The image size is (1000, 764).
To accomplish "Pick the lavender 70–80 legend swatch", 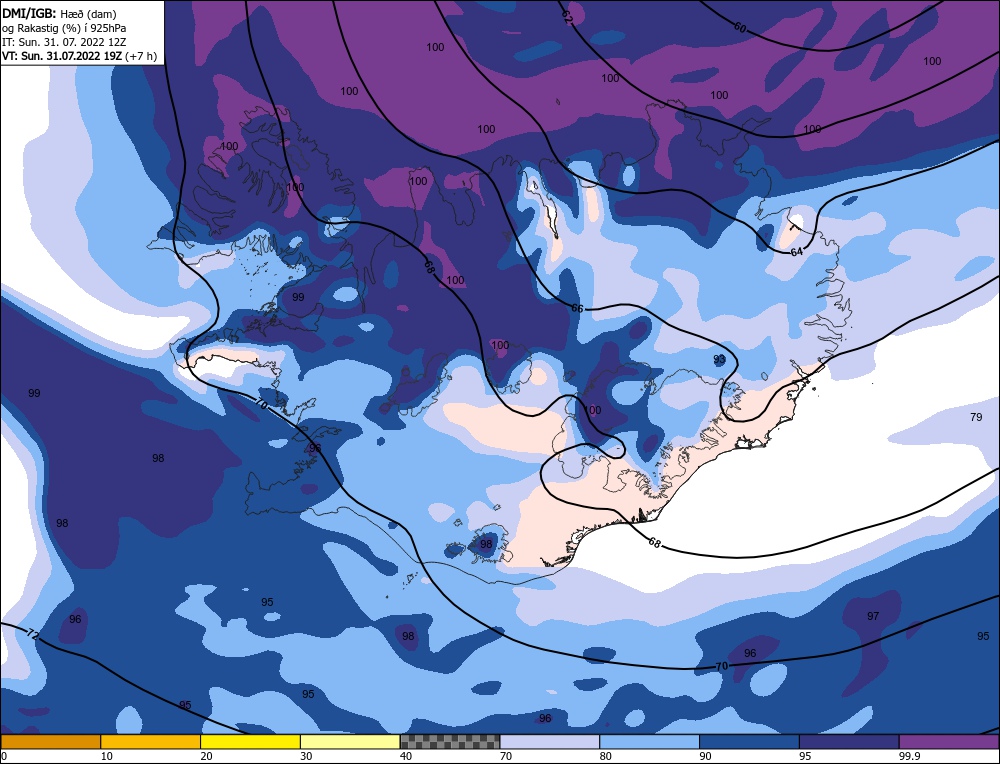I will (550, 742).
